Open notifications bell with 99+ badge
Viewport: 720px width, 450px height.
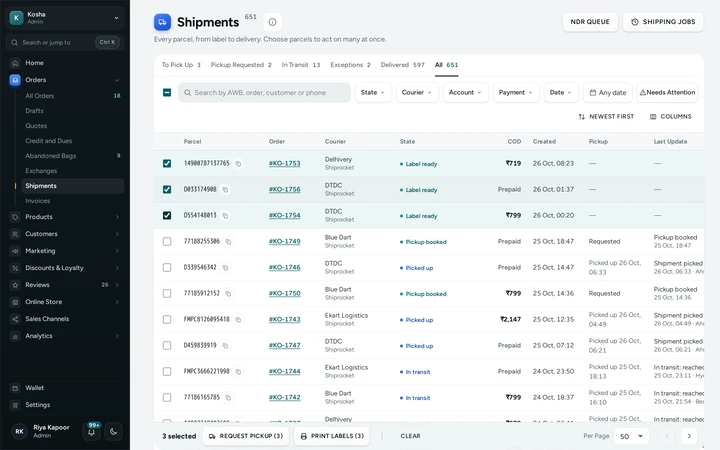coord(92,432)
